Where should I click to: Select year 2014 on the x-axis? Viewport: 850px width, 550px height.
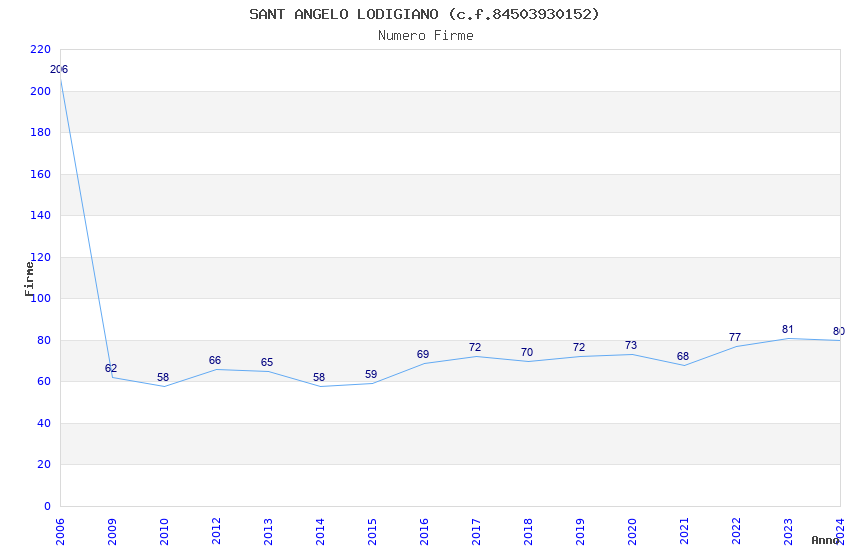click(320, 531)
